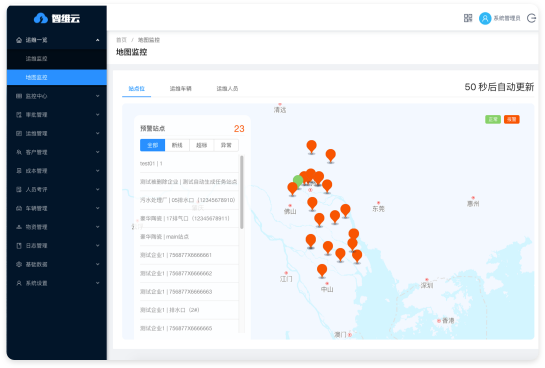Go to 首页 via breadcrumb
The height and width of the screenshot is (368, 545).
pyautogui.click(x=121, y=40)
